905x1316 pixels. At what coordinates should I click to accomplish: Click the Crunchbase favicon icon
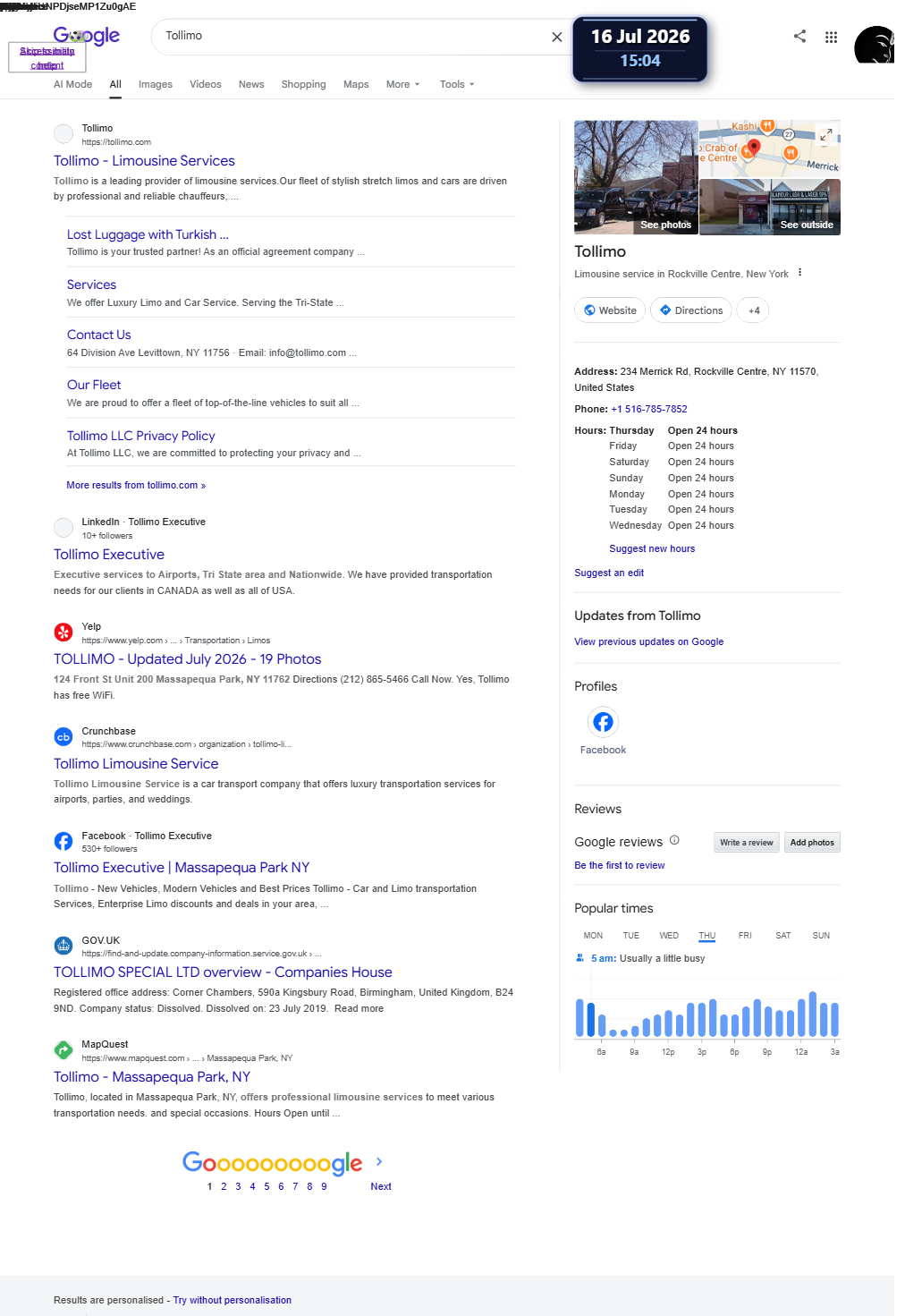click(63, 737)
